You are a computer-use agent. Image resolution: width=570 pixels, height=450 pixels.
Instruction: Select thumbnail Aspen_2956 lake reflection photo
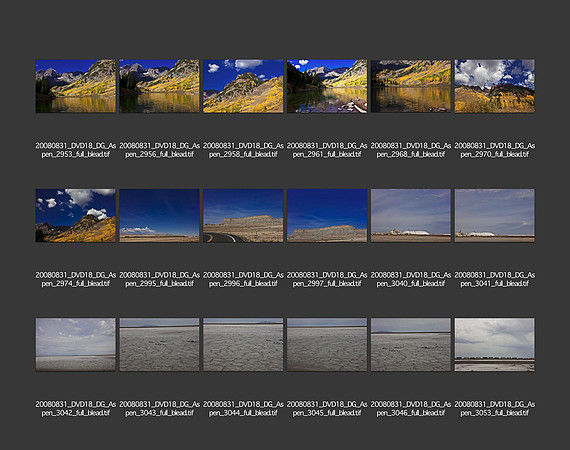160,86
